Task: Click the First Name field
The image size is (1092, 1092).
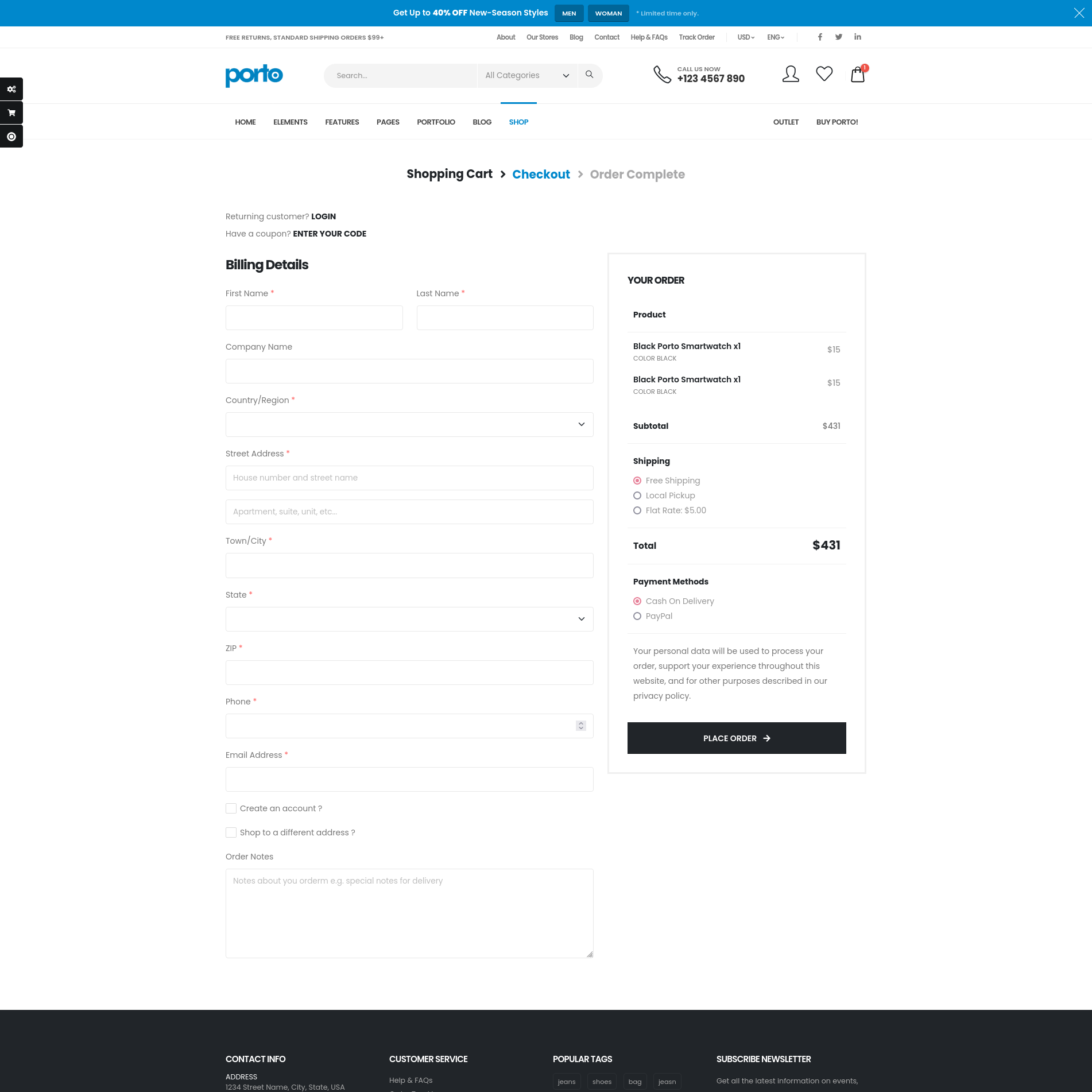Action: [x=314, y=317]
